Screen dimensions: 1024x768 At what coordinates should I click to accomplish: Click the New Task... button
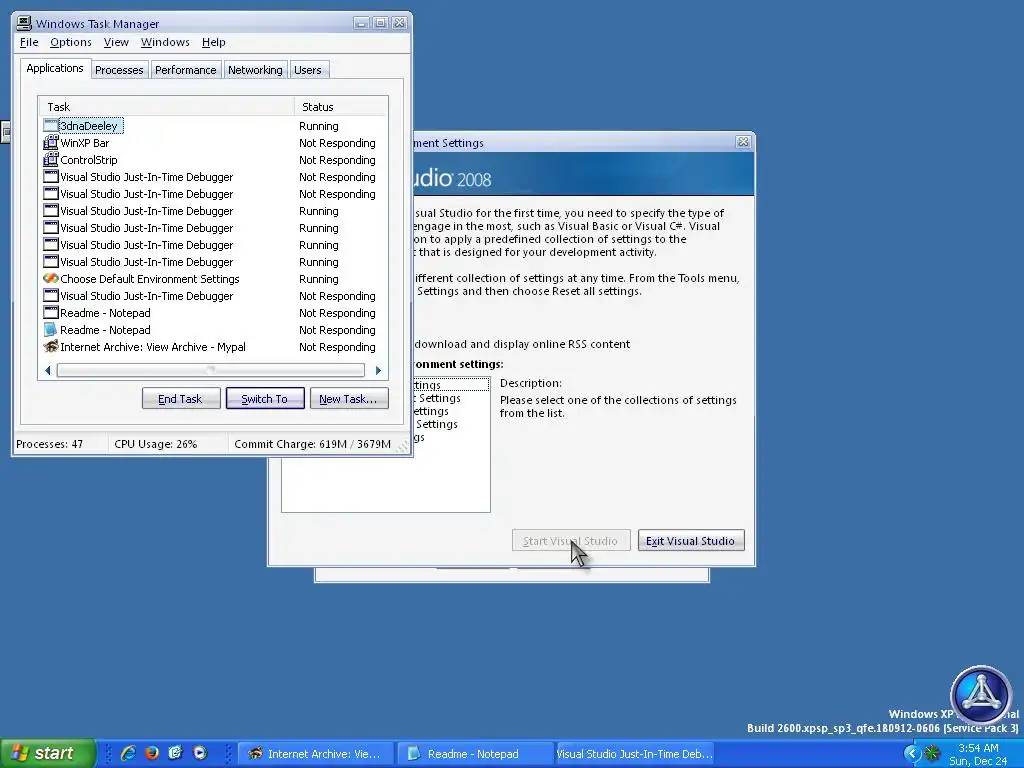coord(349,398)
